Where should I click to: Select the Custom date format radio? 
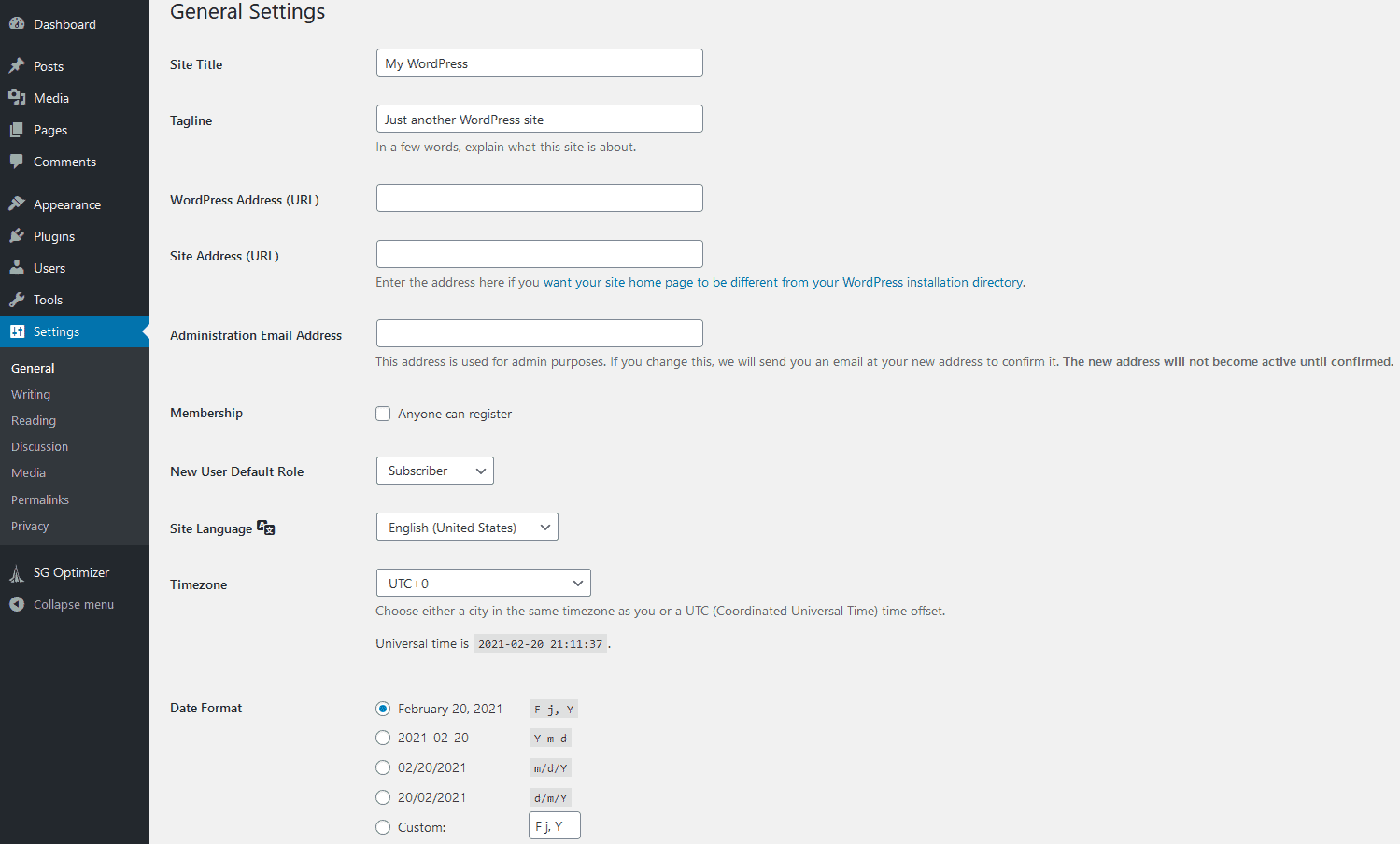pyautogui.click(x=383, y=827)
